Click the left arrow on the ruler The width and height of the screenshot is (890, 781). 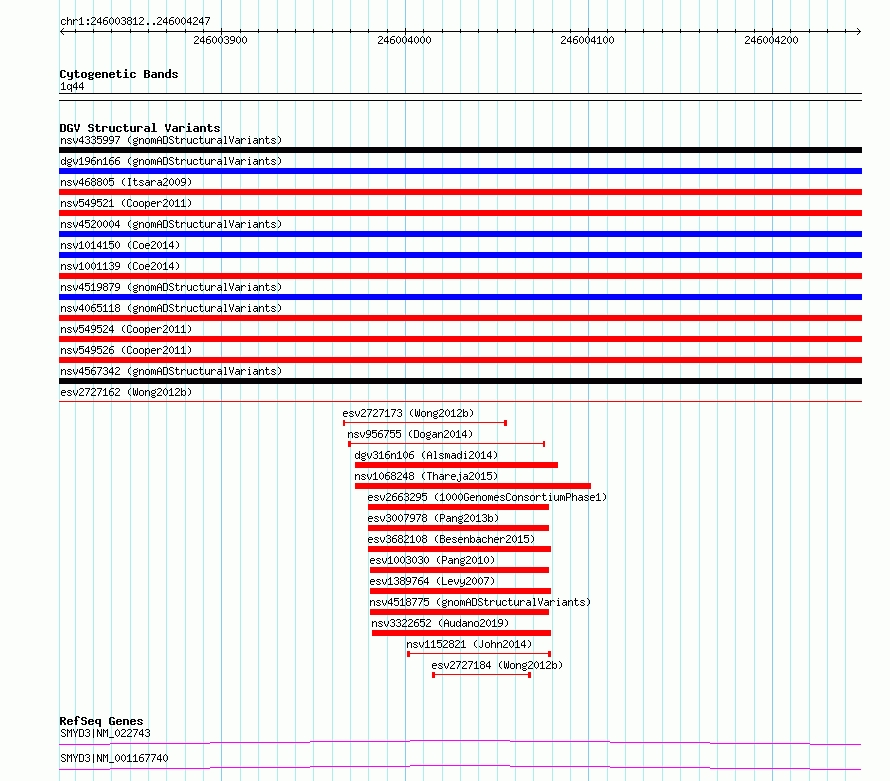63,31
